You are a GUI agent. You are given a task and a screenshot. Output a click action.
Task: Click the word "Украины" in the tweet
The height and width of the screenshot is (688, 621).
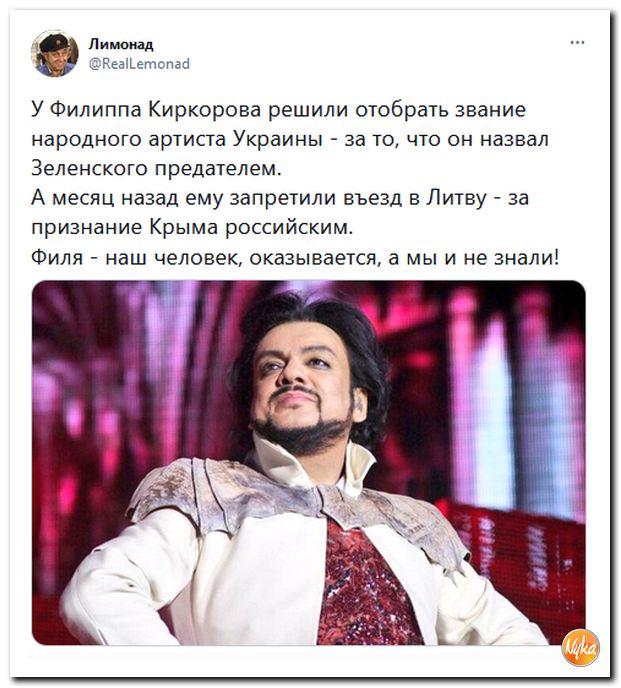point(277,140)
